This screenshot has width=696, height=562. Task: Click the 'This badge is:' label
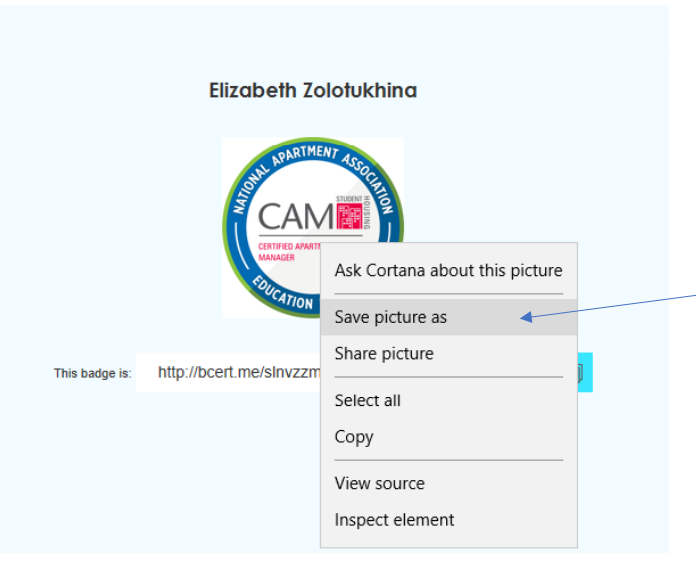tap(93, 373)
